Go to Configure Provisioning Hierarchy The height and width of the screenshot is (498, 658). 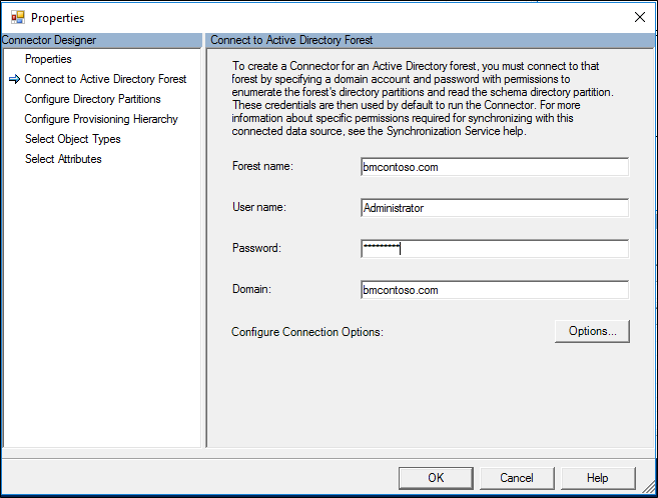coord(101,119)
